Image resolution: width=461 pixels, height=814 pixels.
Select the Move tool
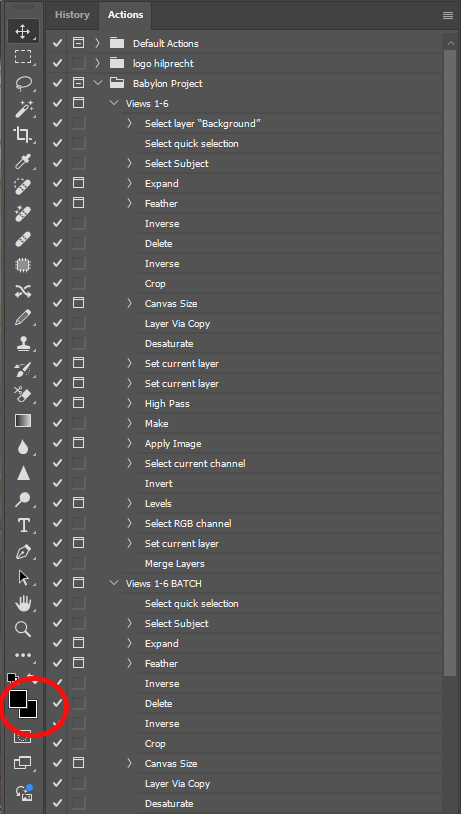pos(23,32)
